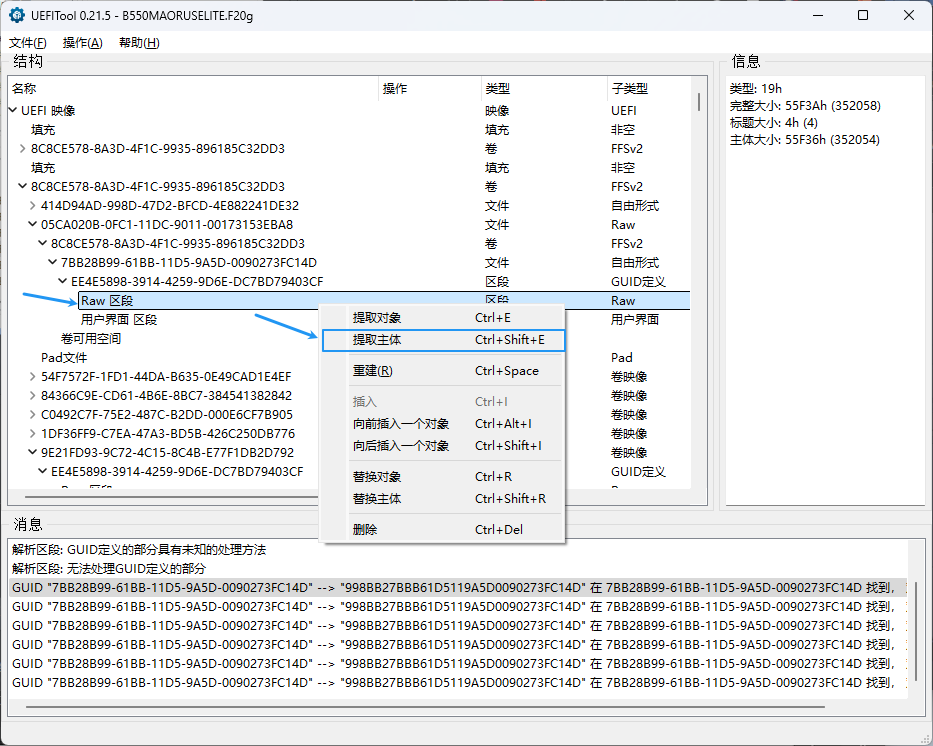Image resolution: width=933 pixels, height=746 pixels.
Task: Click the UEFITool app icon in title bar
Action: [x=17, y=16]
